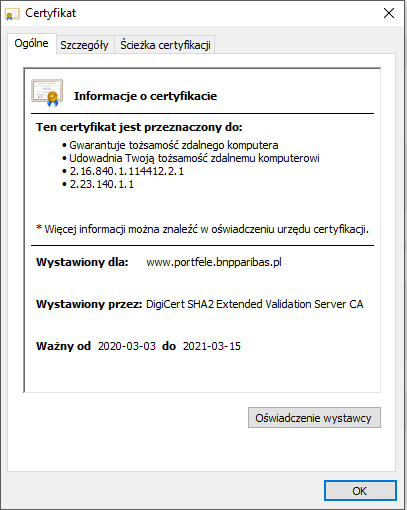This screenshot has height=510, width=407.
Task: Click the Oświadczenie wystawcy button
Action: pyautogui.click(x=314, y=418)
